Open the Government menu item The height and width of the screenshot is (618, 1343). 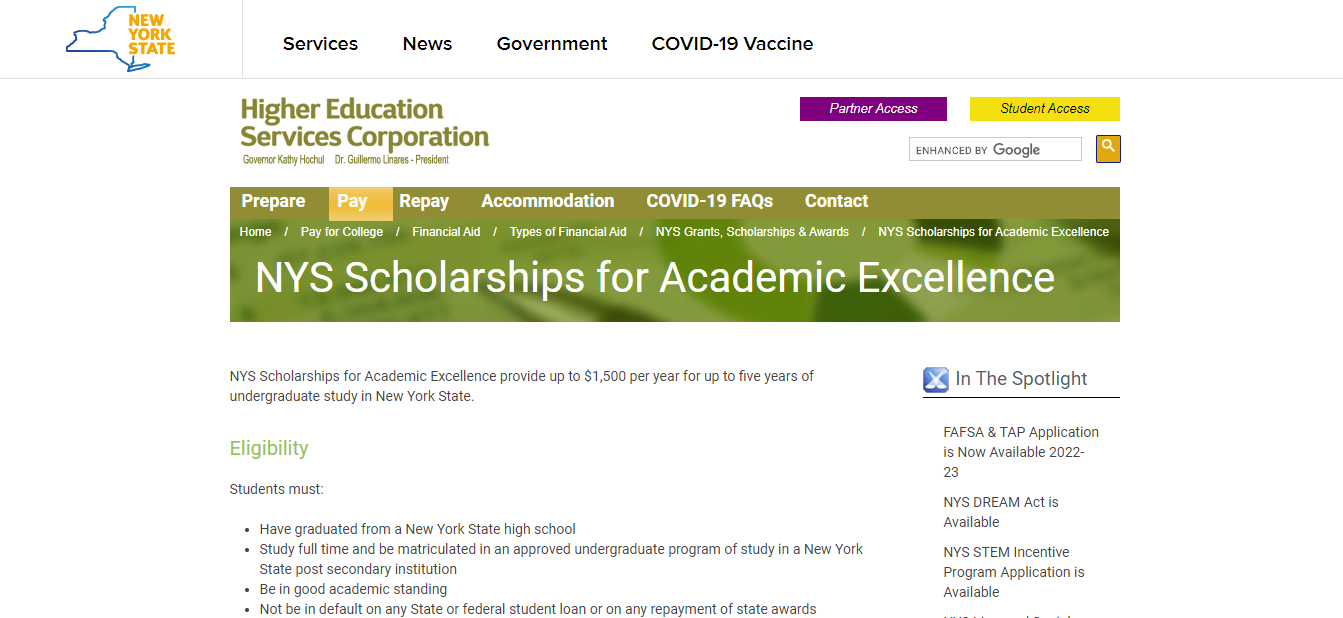[552, 44]
